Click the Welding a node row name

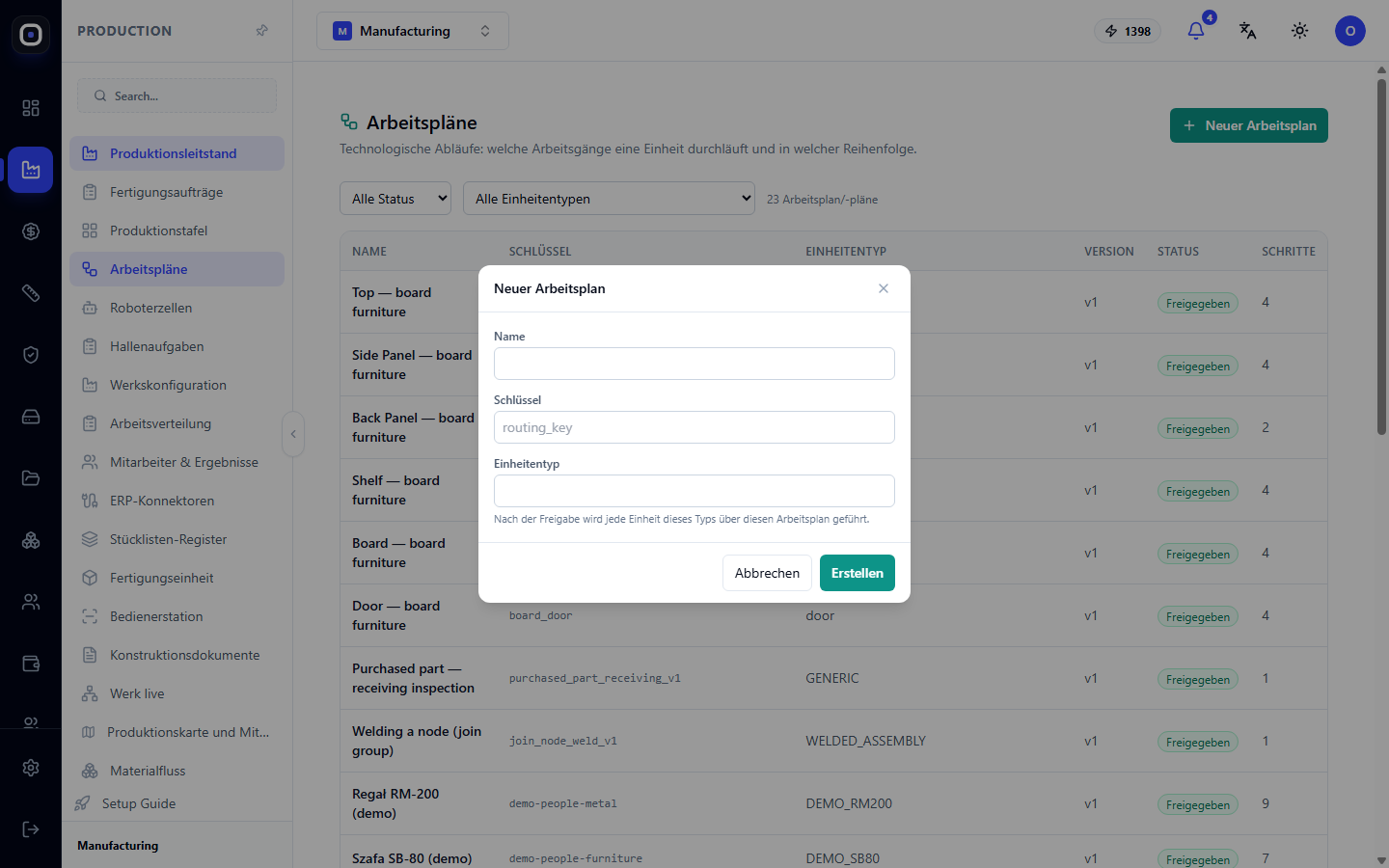pyautogui.click(x=417, y=741)
